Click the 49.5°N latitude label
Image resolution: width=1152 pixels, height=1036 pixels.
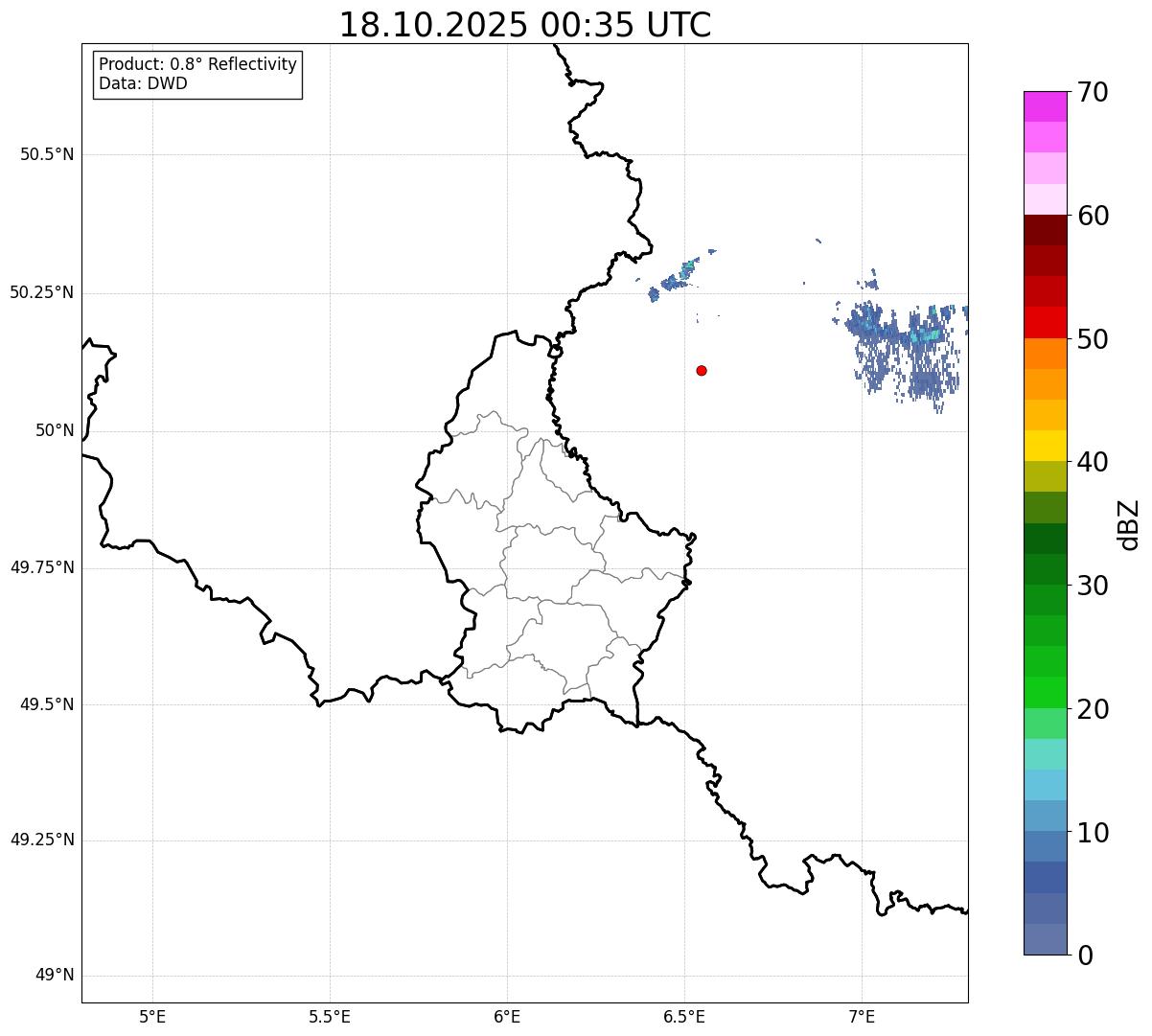tap(47, 704)
